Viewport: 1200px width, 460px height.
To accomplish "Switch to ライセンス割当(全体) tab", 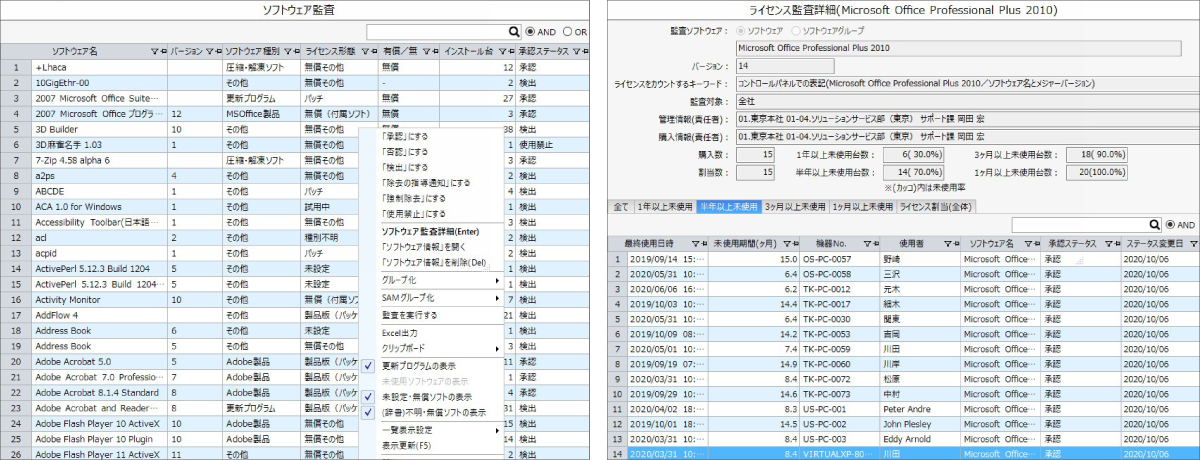I will pyautogui.click(x=936, y=207).
